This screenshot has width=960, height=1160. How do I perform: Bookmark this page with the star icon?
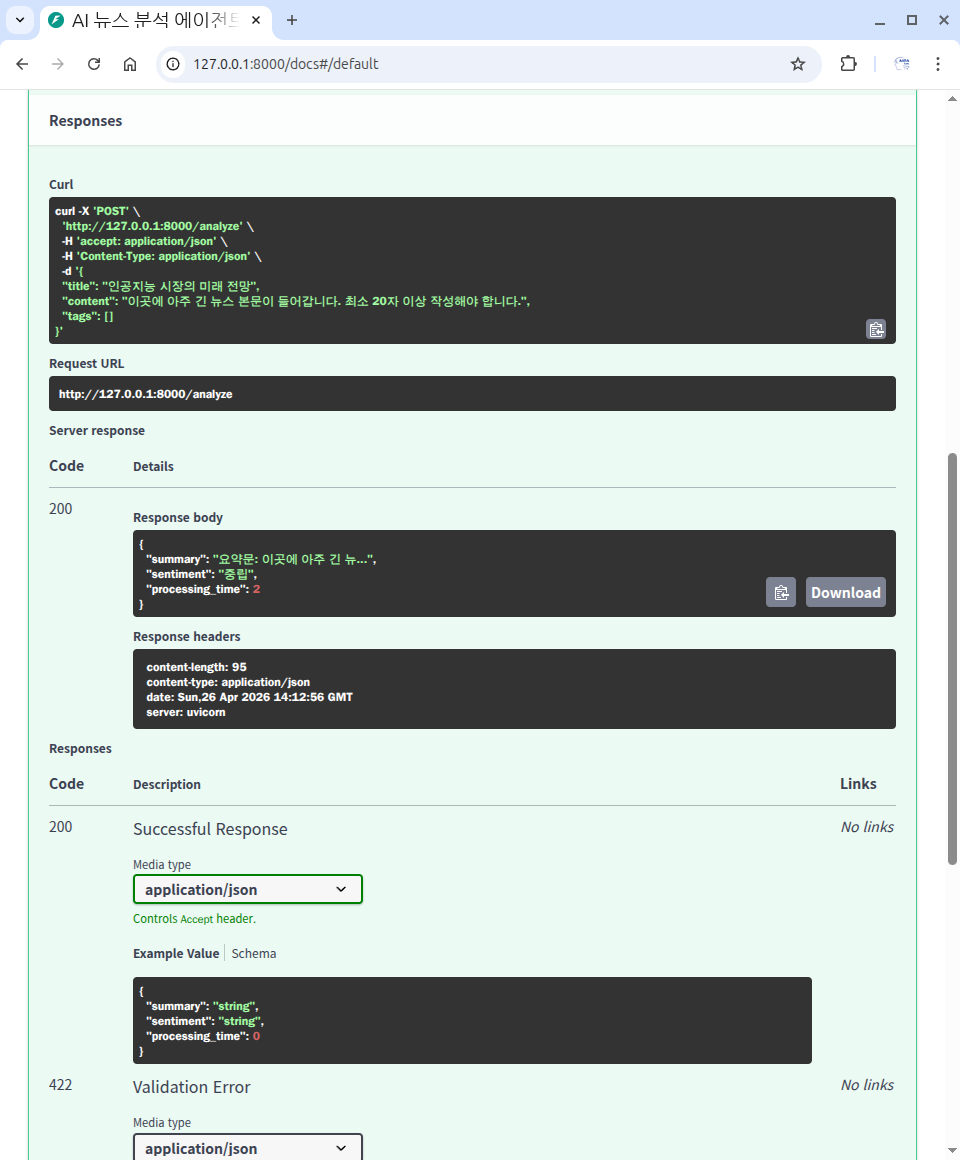pos(797,64)
